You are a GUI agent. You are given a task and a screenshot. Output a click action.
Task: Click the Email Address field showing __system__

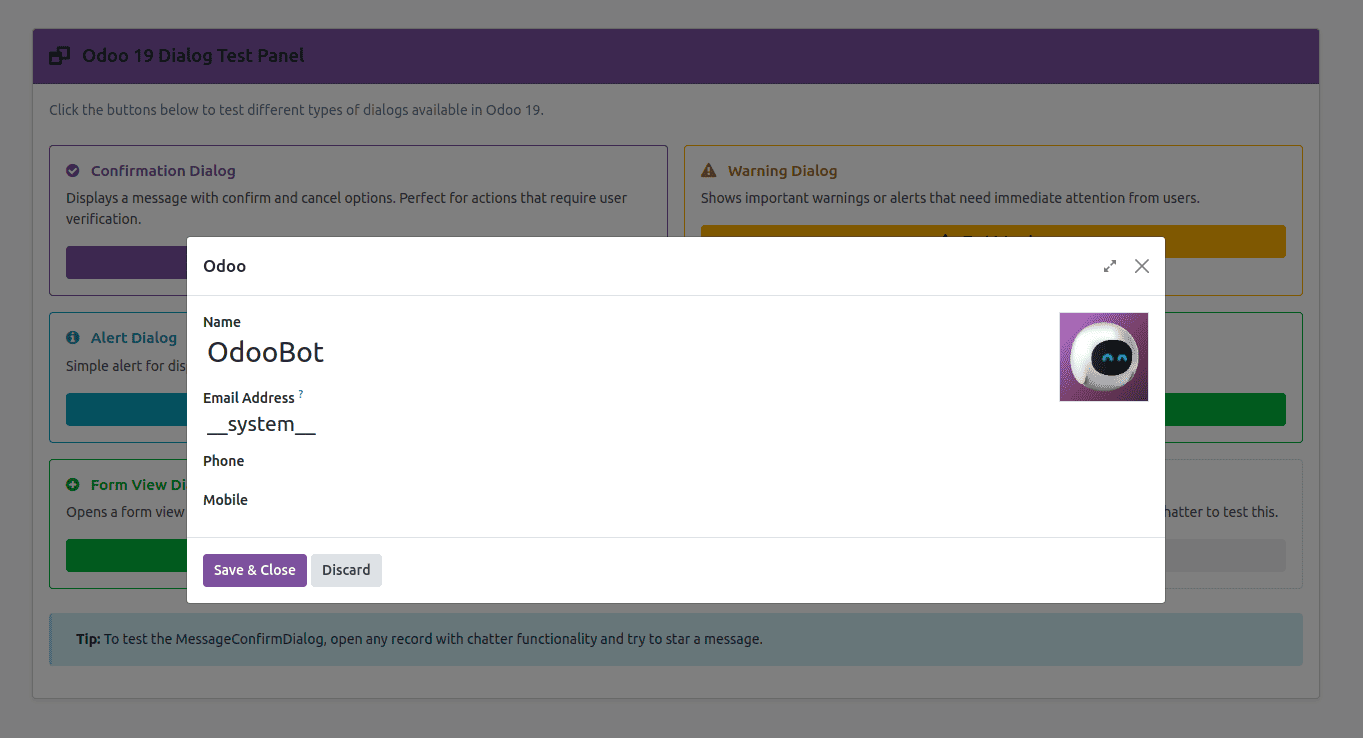[261, 424]
